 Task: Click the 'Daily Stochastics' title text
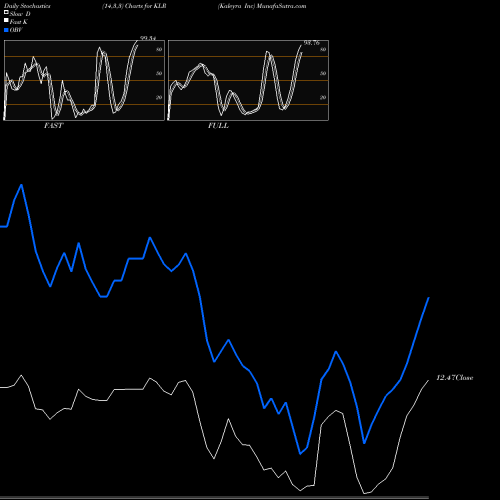coord(27,6)
